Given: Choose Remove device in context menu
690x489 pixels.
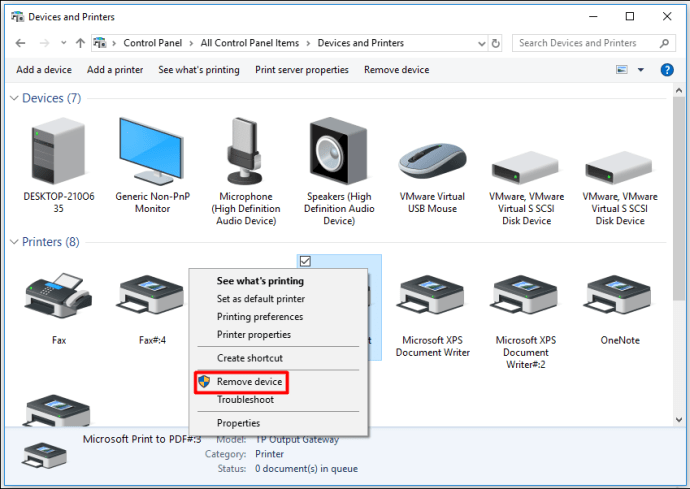Looking at the screenshot, I should click(x=249, y=382).
